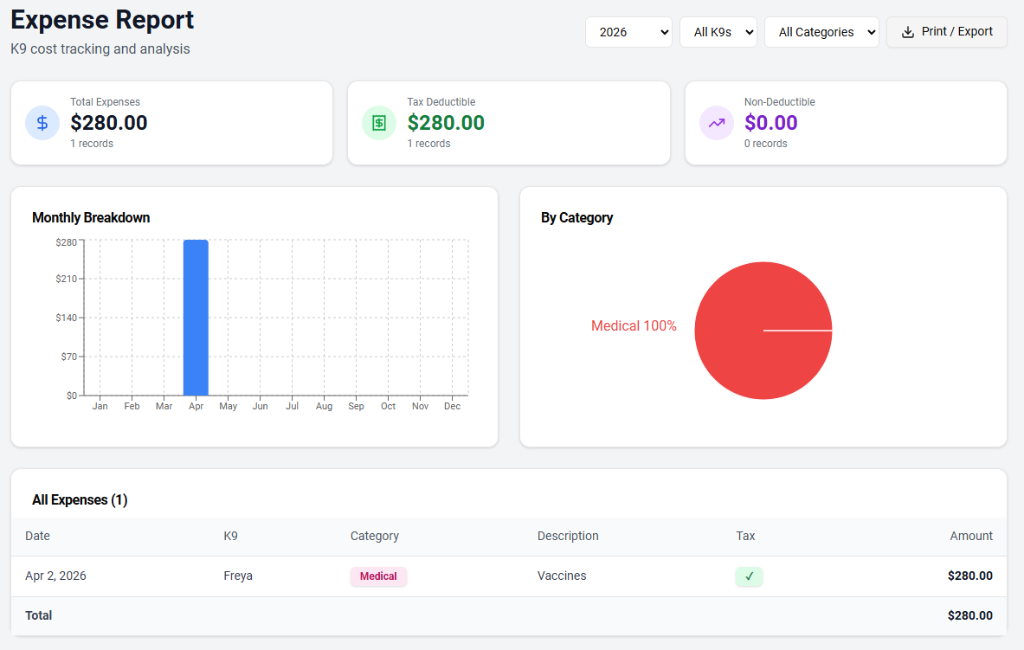Click the $280.00 amount in Vaccines row
Screen dimensions: 1024x650
point(970,576)
